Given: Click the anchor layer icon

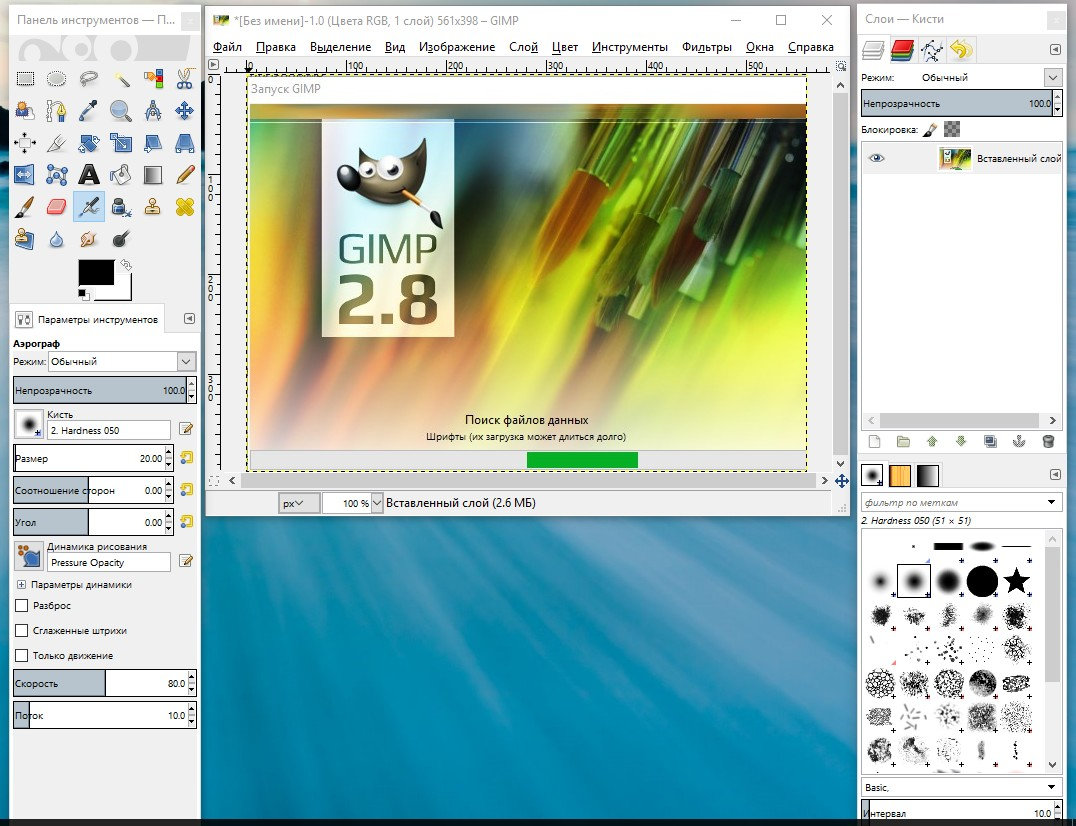Looking at the screenshot, I should click(1019, 441).
